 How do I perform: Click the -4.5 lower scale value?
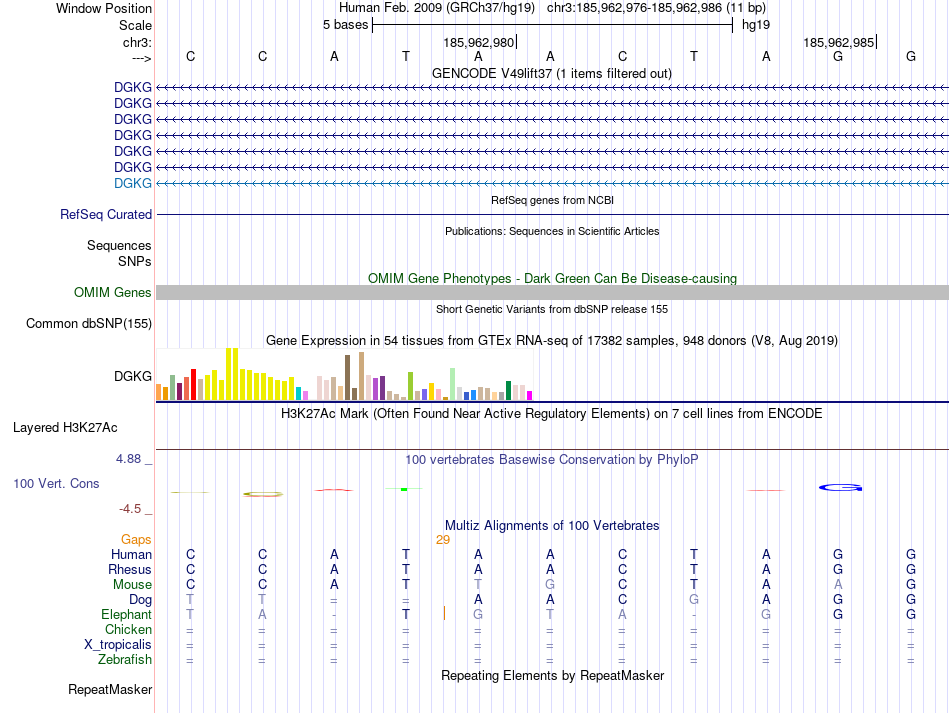click(x=130, y=509)
